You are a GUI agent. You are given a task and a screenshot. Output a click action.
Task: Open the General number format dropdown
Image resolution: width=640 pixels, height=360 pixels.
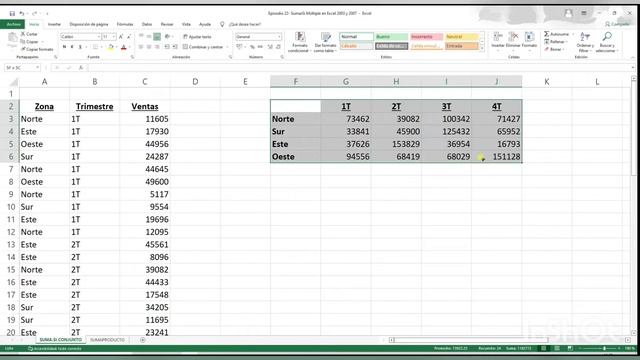[279, 37]
